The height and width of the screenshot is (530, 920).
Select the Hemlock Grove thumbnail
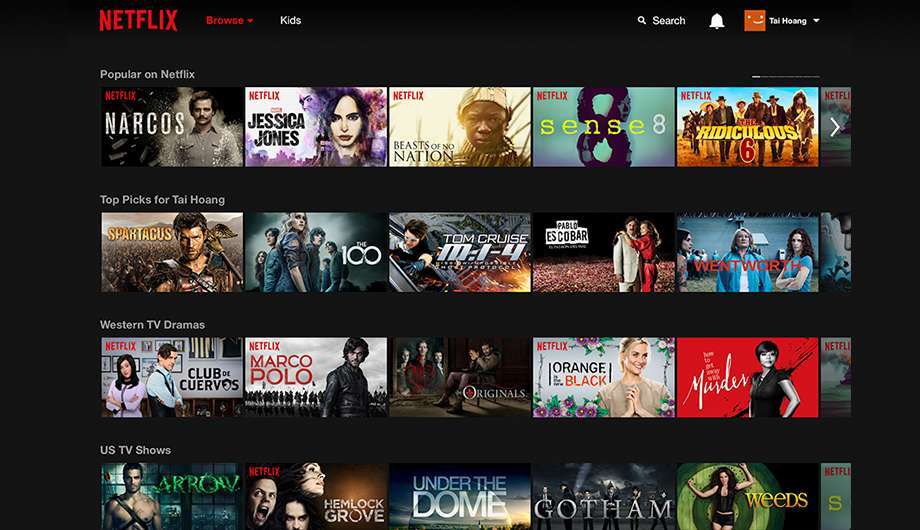pos(316,497)
